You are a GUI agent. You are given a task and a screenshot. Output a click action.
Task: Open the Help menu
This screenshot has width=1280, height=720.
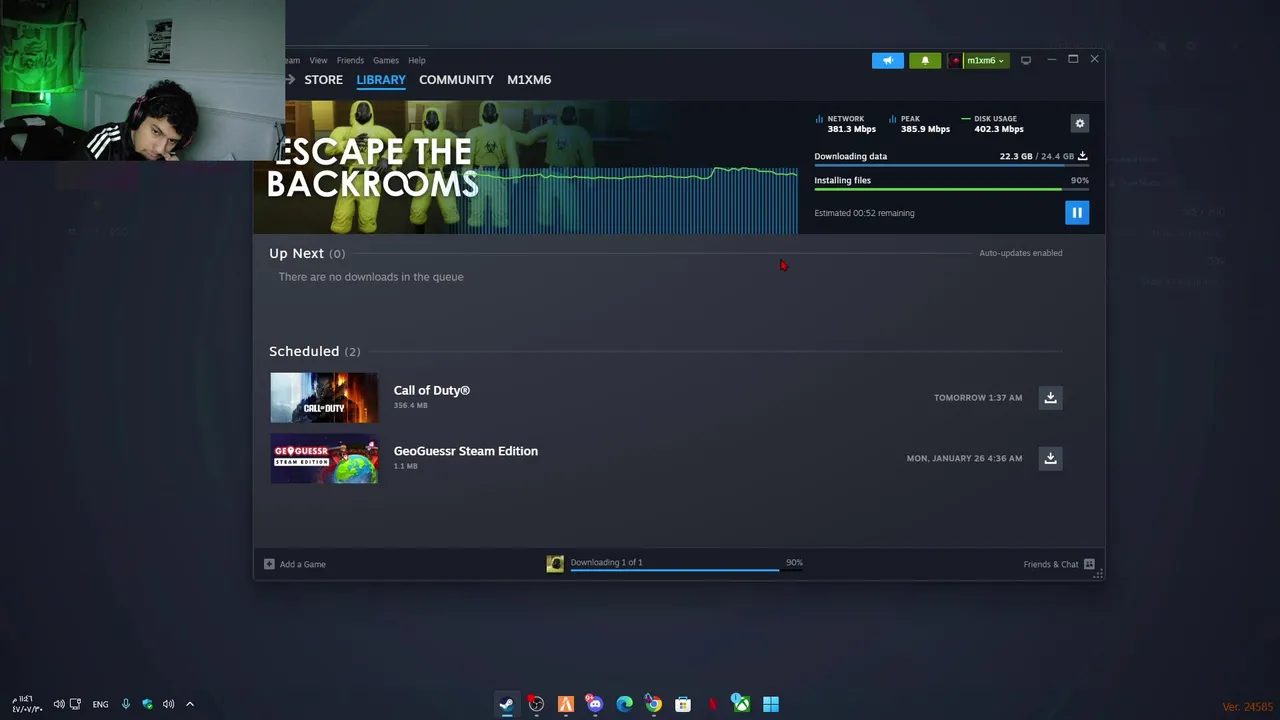tap(417, 60)
